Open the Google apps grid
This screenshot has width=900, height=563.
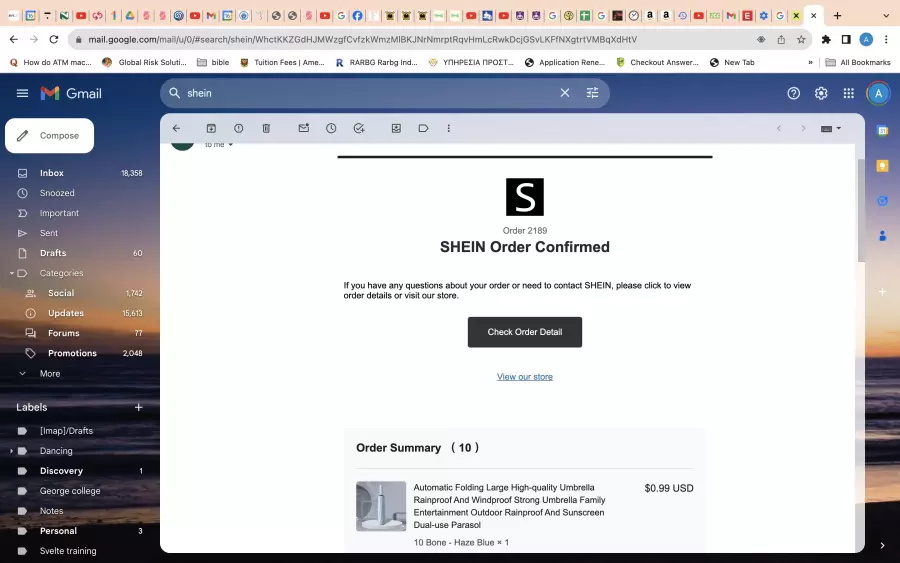(848, 93)
